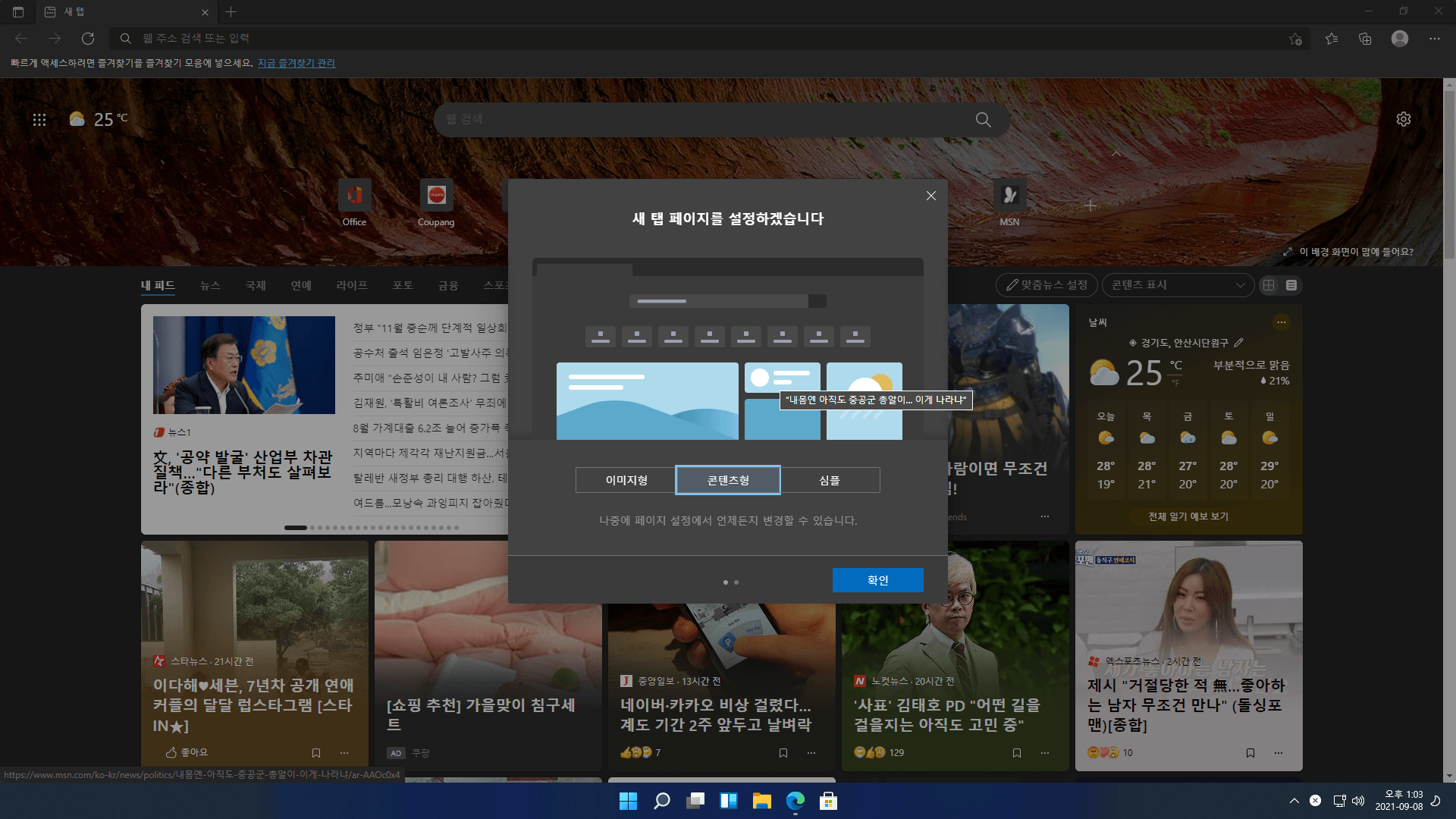The height and width of the screenshot is (819, 1456).
Task: Select the 이미지형 layout option
Action: 626,480
